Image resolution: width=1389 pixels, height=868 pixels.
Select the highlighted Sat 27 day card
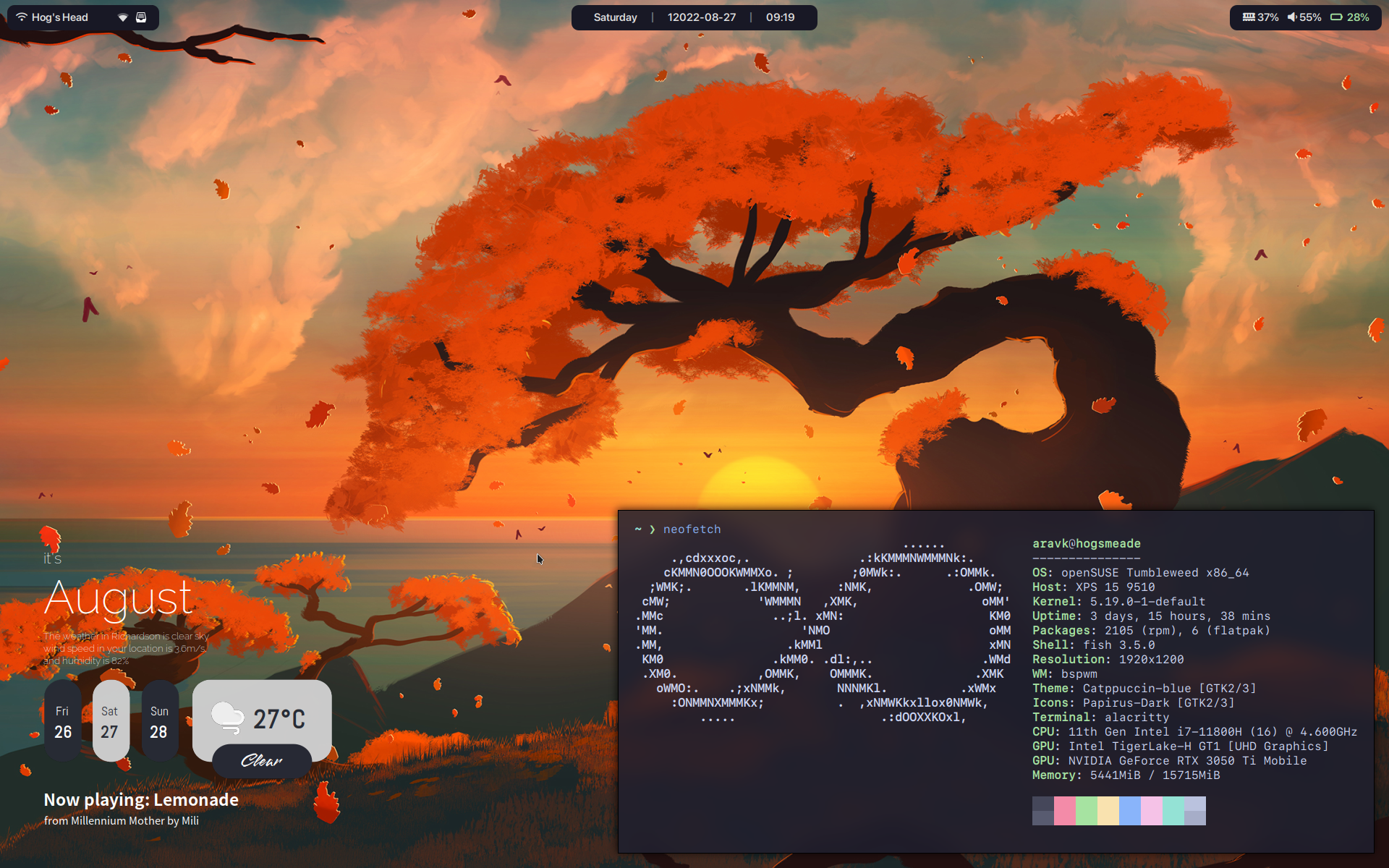point(111,720)
